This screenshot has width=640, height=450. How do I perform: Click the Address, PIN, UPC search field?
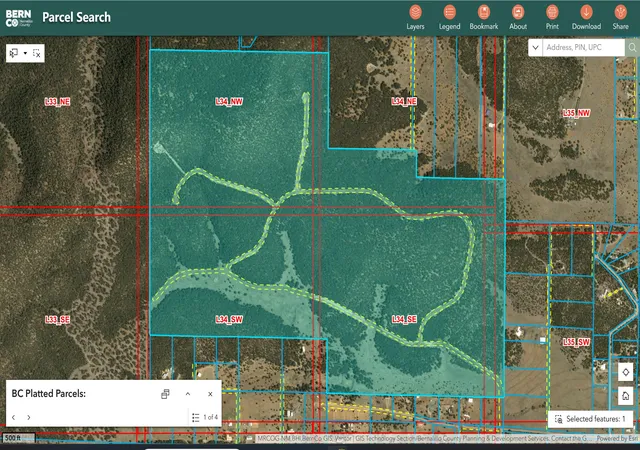click(x=583, y=47)
